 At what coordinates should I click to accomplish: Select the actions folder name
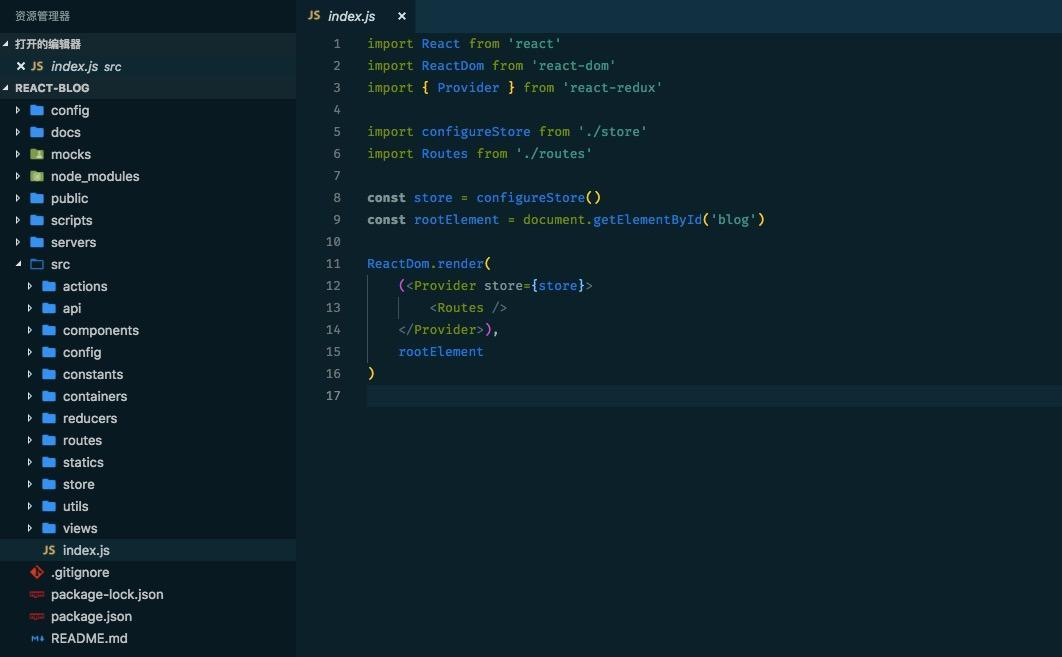tap(85, 287)
